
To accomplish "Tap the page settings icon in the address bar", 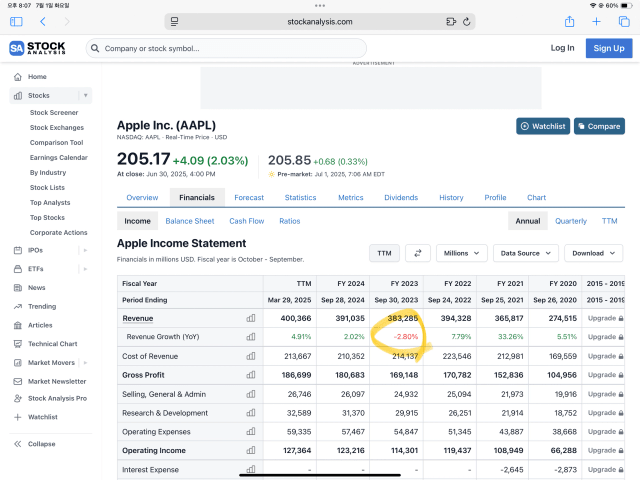I will [174, 22].
